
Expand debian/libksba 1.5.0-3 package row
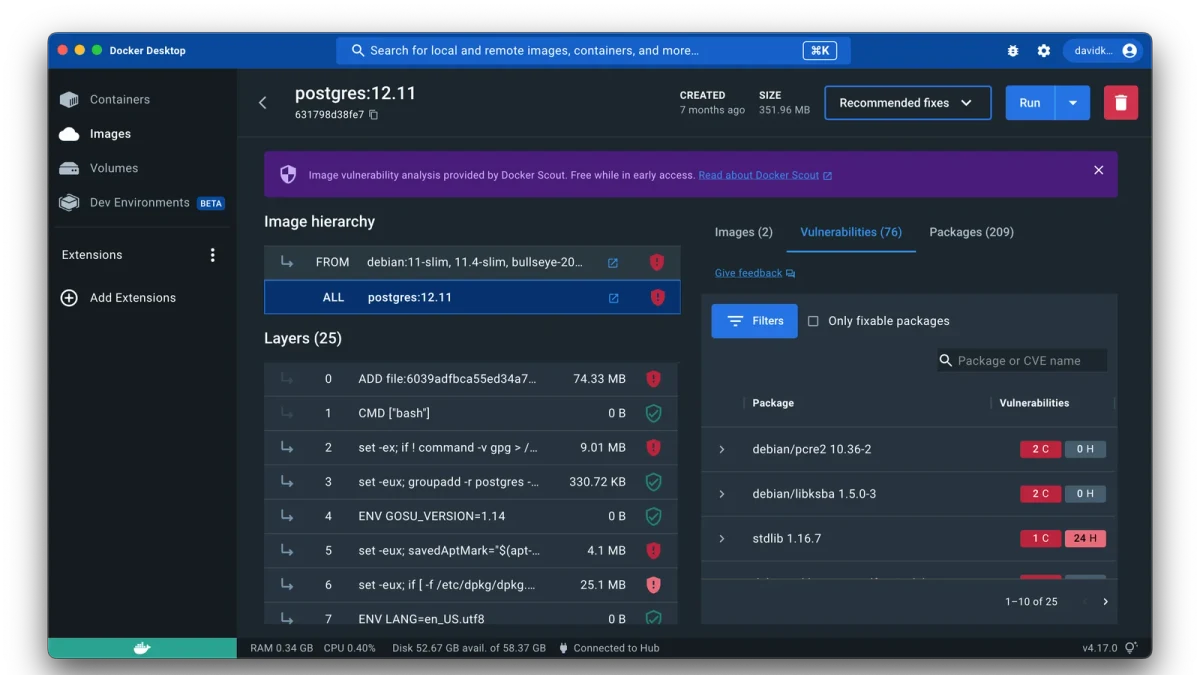tap(722, 494)
